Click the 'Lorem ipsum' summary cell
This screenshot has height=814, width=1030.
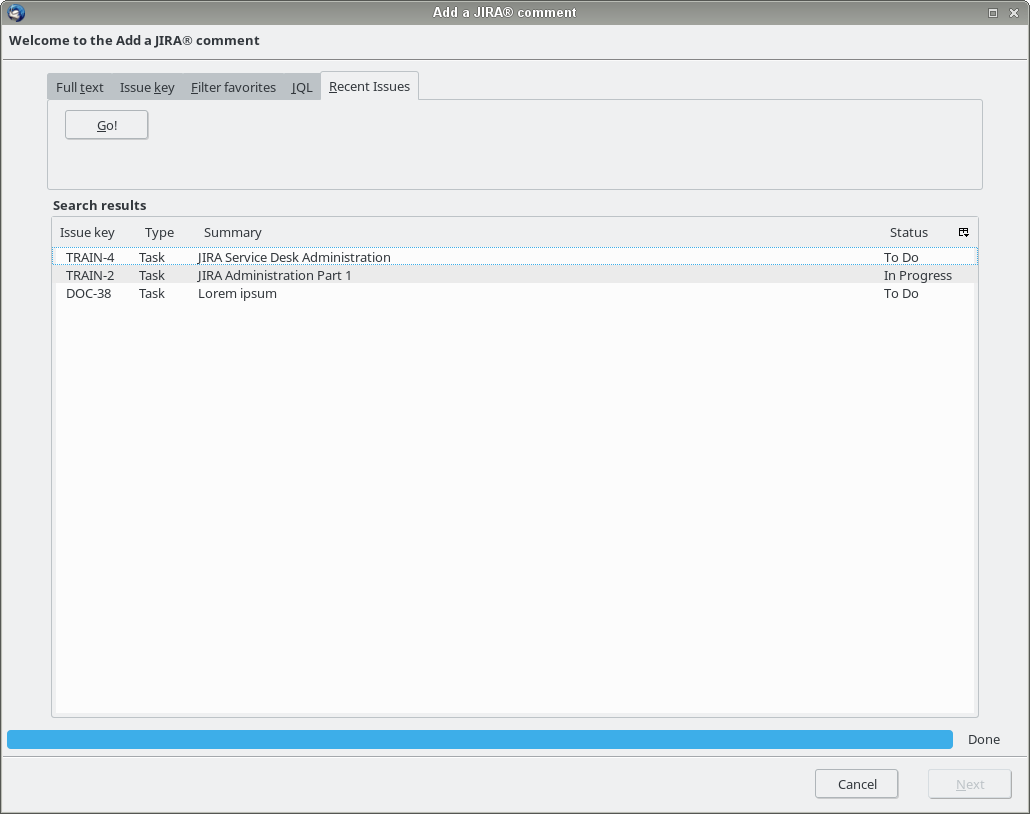[237, 294]
